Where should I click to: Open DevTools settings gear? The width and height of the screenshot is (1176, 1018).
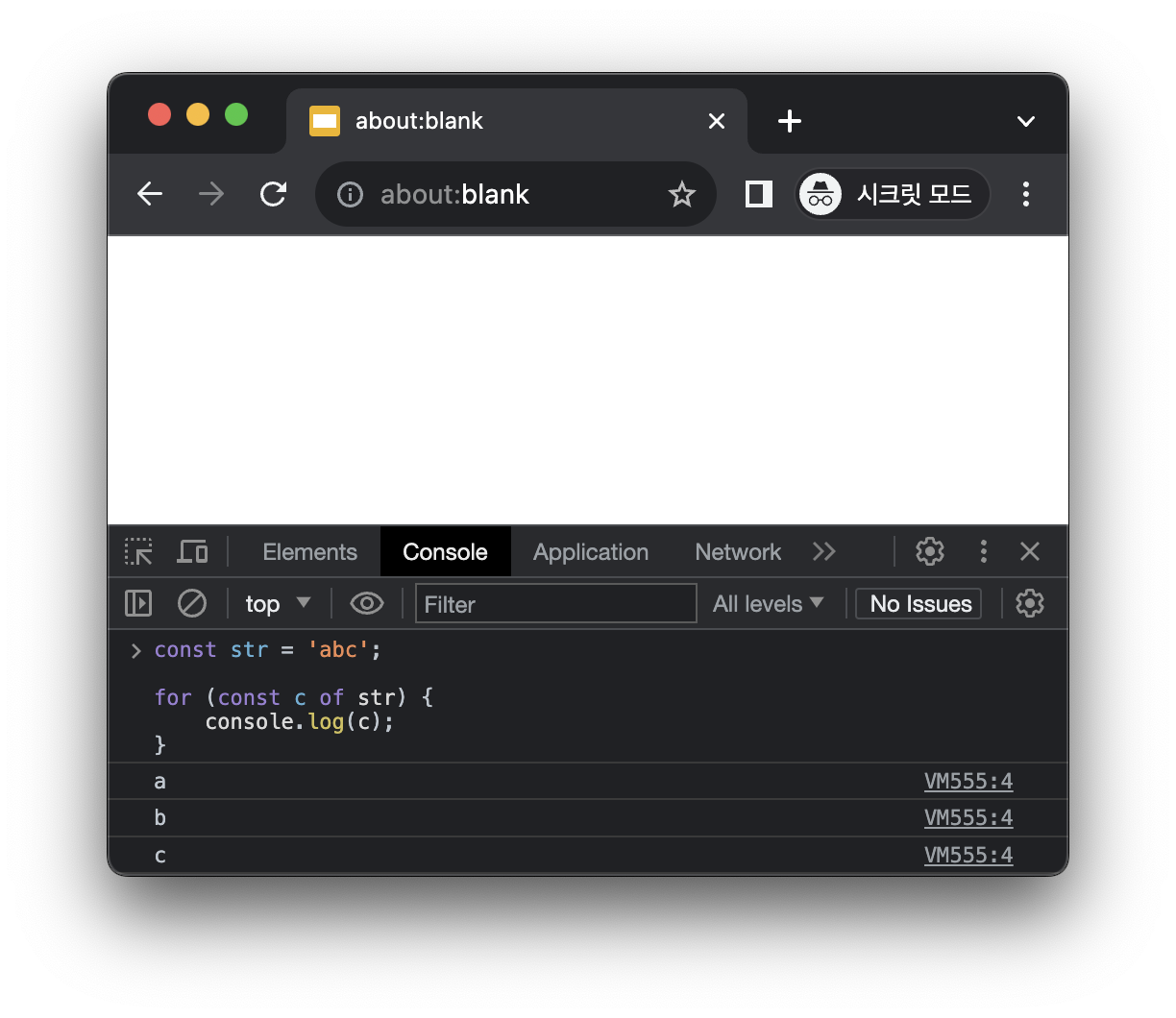click(x=930, y=551)
